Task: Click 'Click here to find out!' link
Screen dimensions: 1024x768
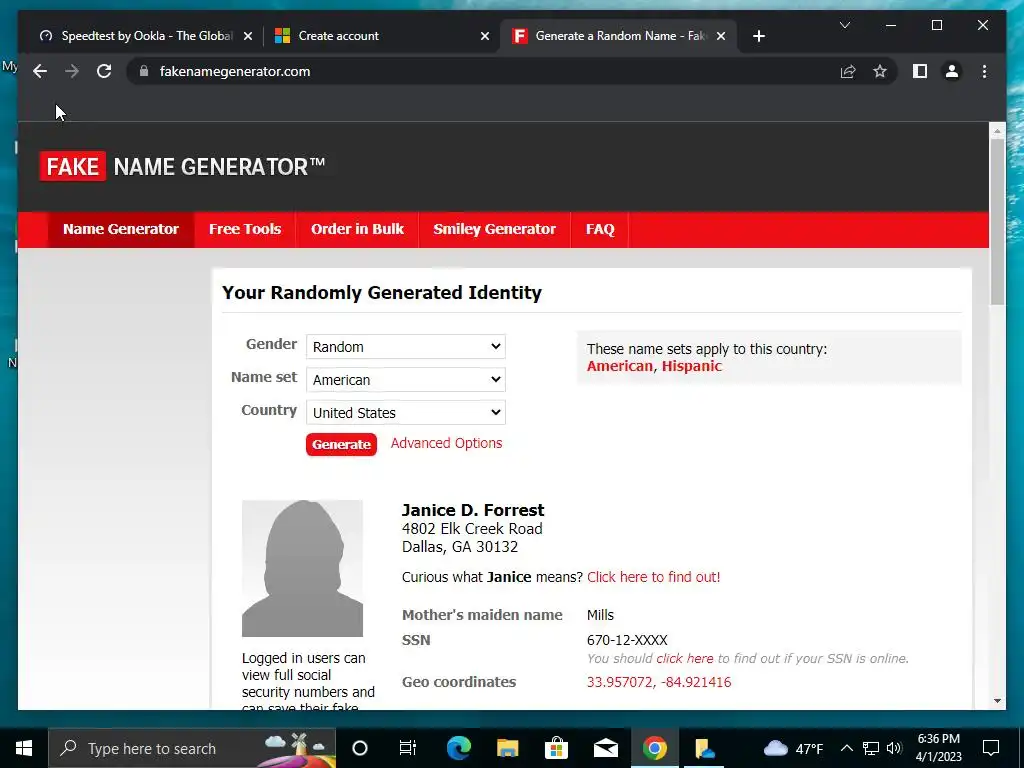Action: tap(653, 577)
